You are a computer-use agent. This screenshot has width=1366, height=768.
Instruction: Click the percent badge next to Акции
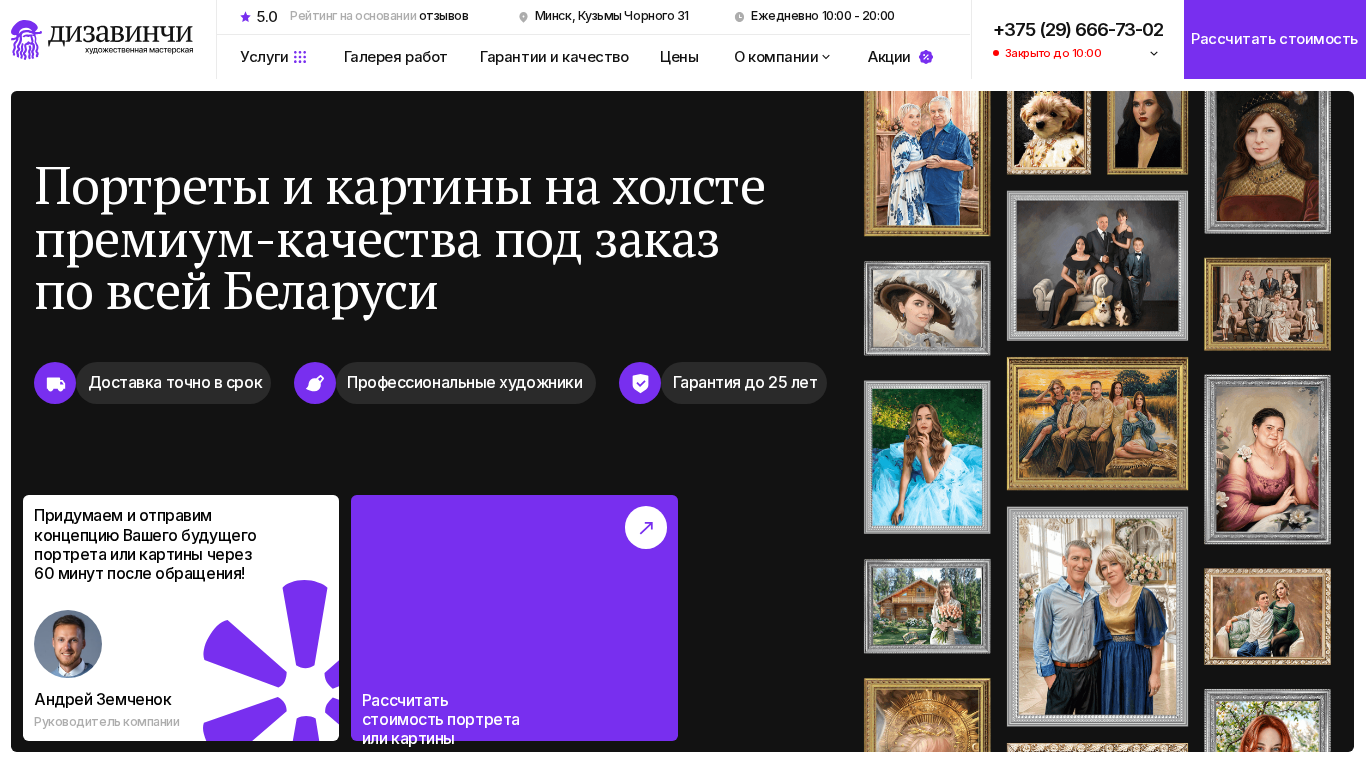926,57
